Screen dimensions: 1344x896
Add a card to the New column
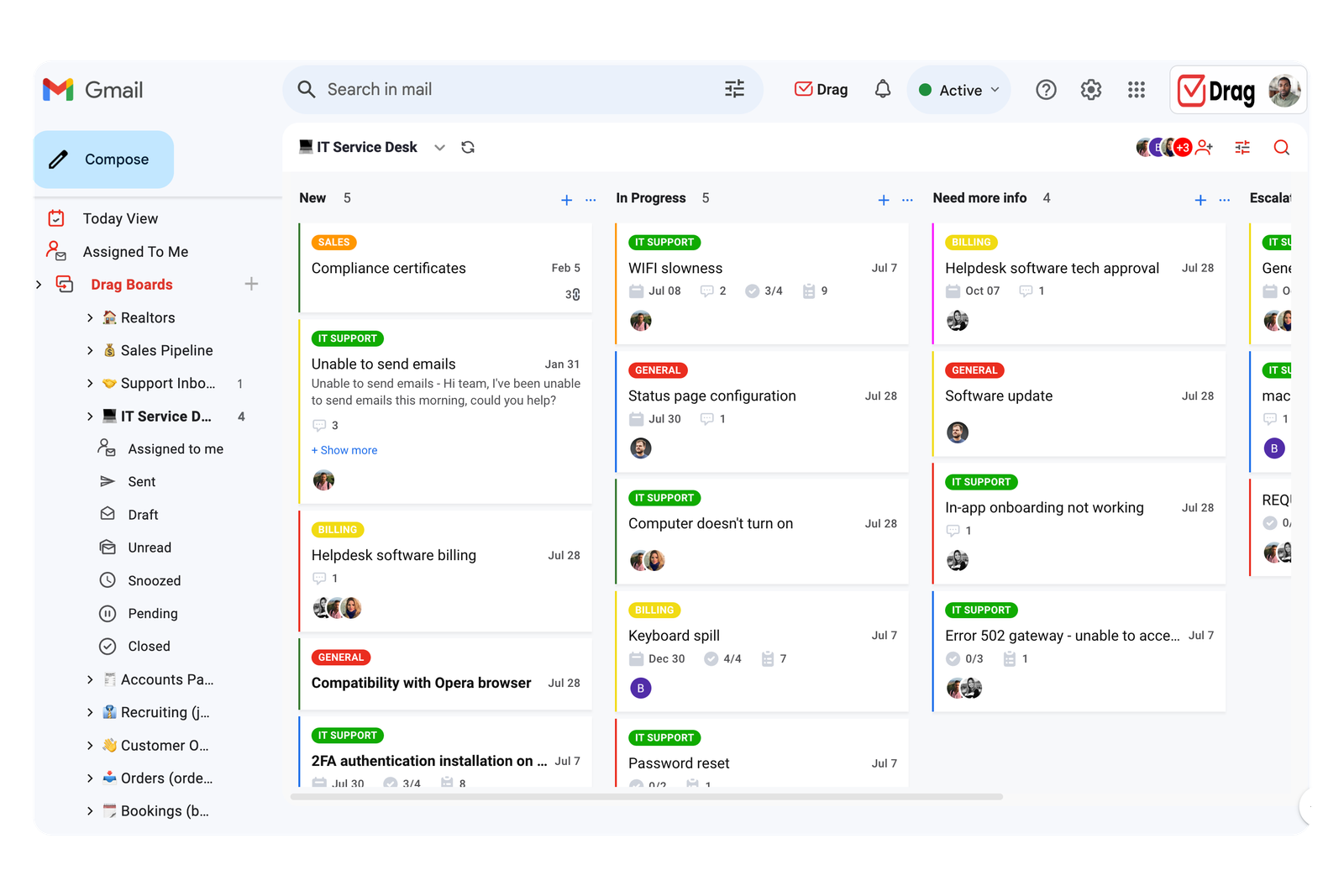(566, 200)
